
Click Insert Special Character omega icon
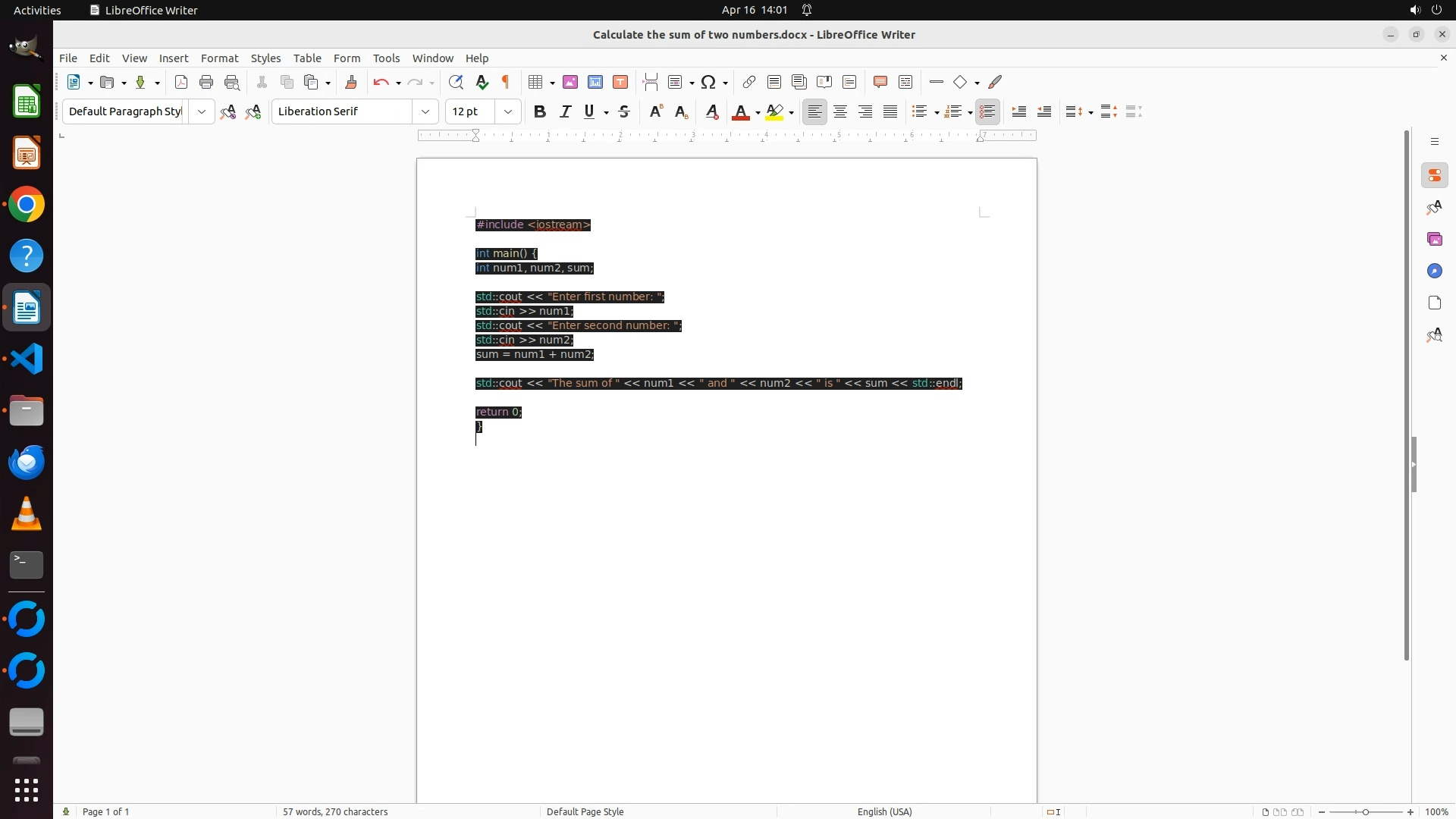[709, 82]
